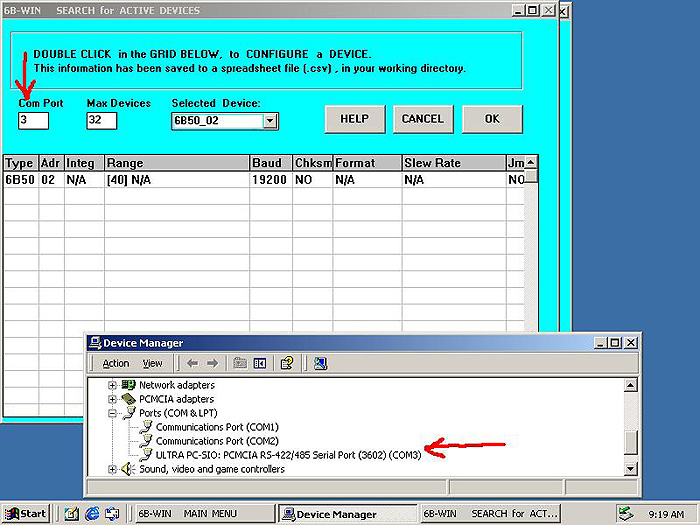The image size is (700, 525).
Task: Click the Baud column header
Action: click(x=271, y=163)
